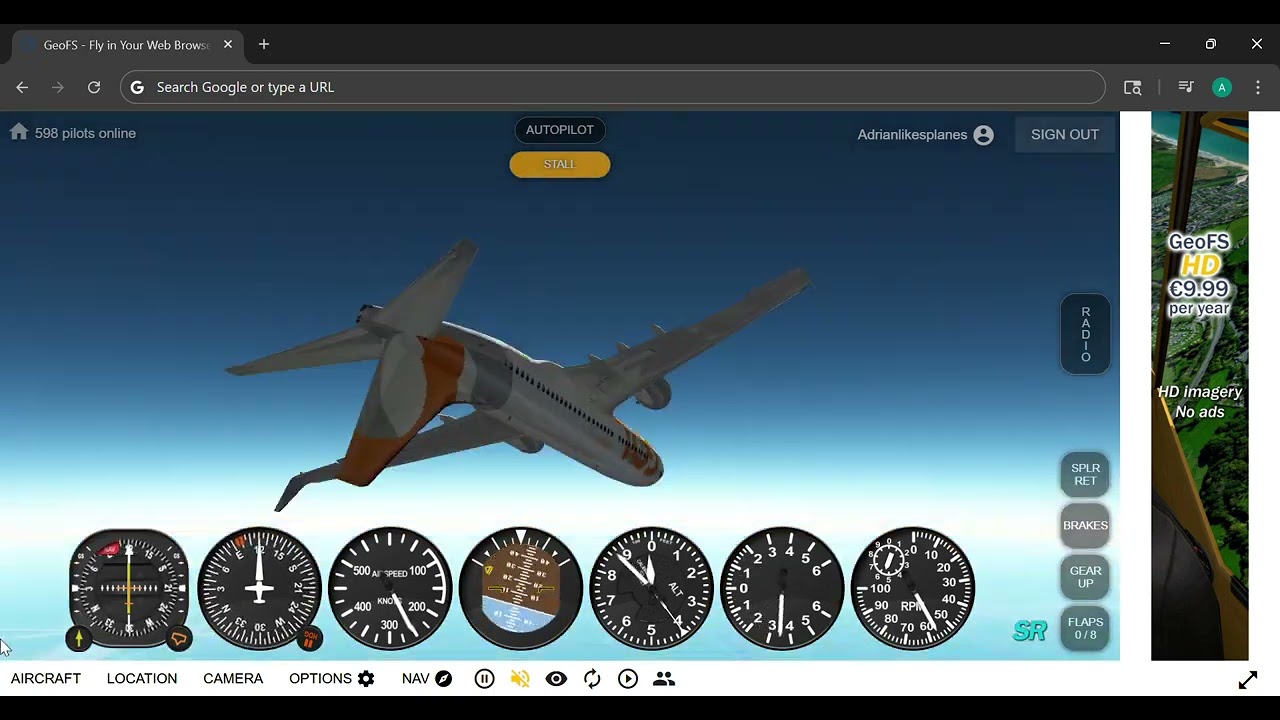Toggle the GEAR UP landing gear button

tap(1085, 578)
